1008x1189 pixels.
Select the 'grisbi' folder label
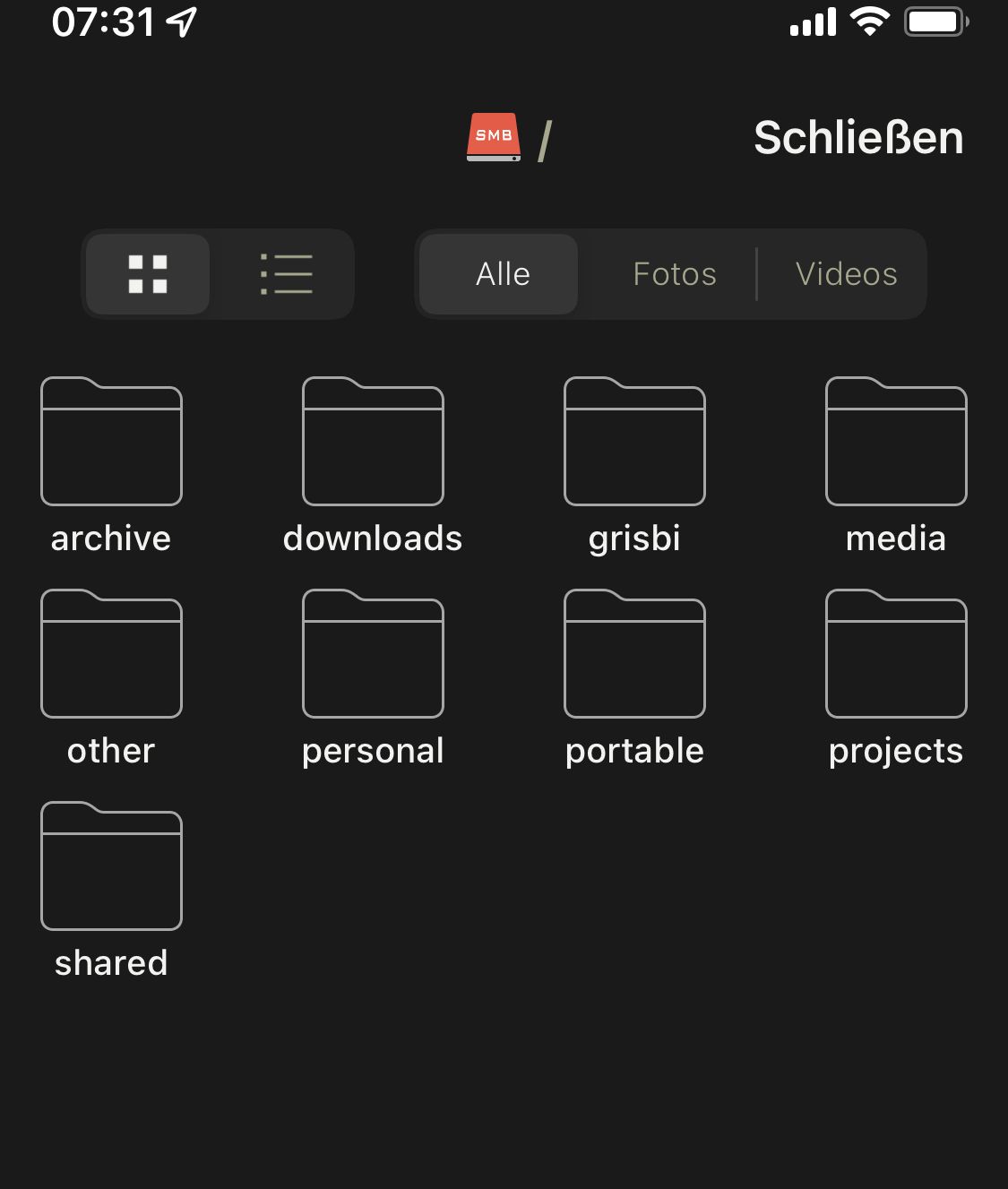coord(634,539)
